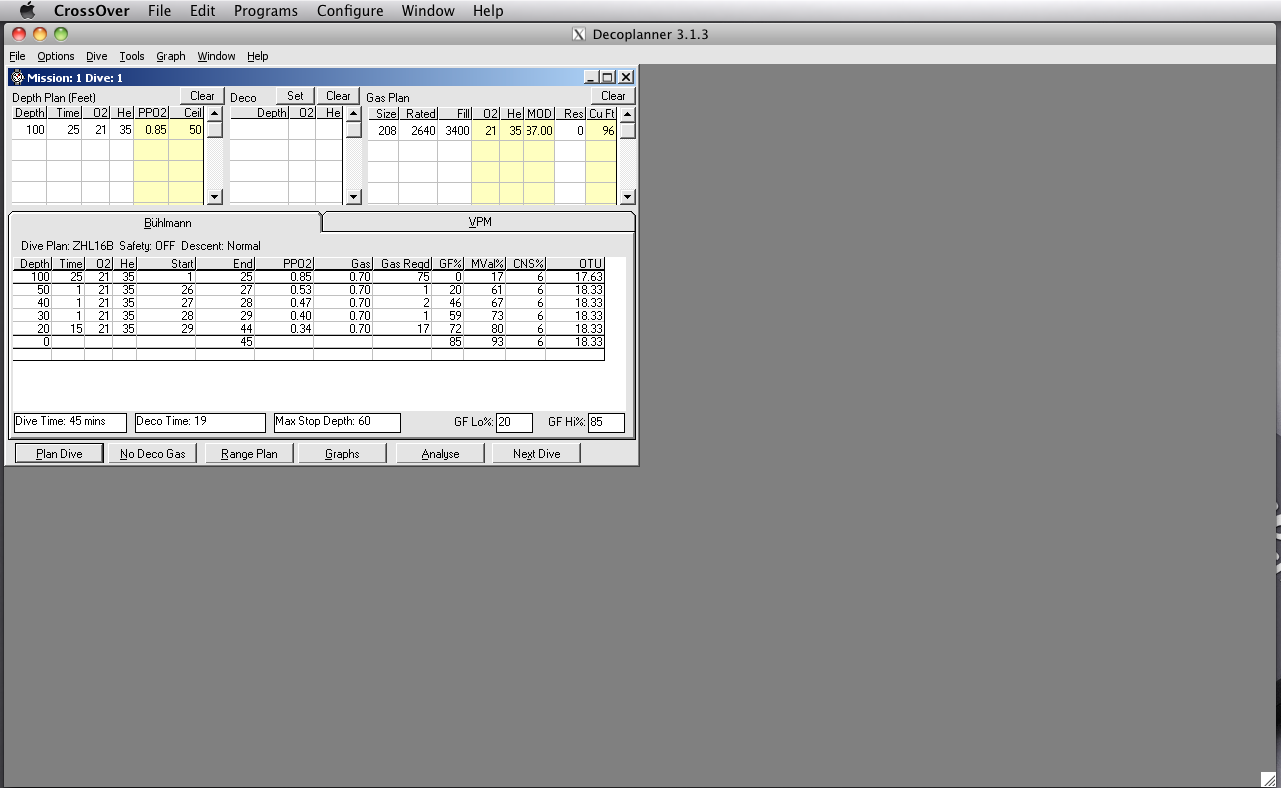
Task: Click the Analyse button
Action: (x=440, y=453)
